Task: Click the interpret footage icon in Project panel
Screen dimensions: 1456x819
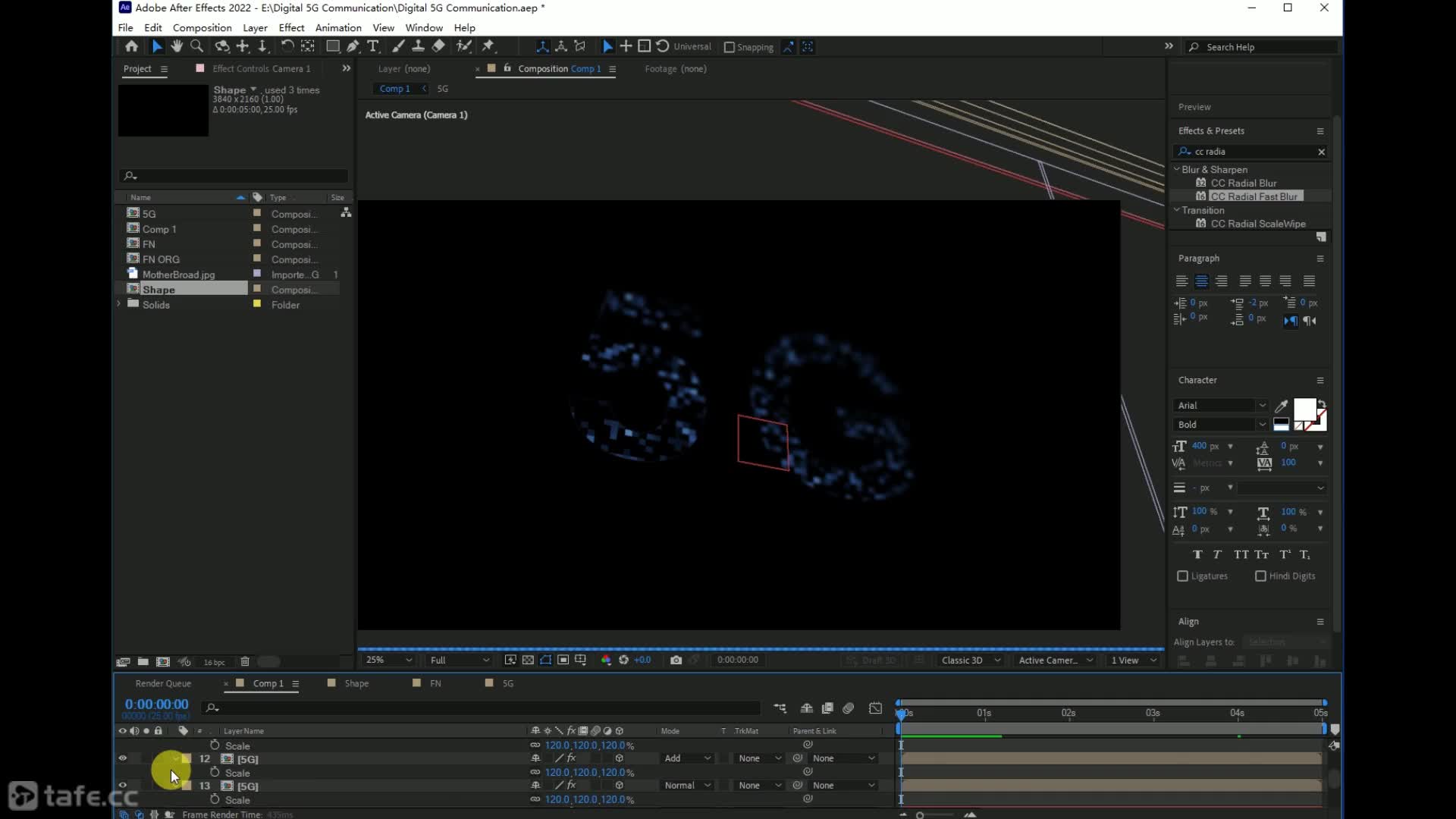Action: click(123, 662)
